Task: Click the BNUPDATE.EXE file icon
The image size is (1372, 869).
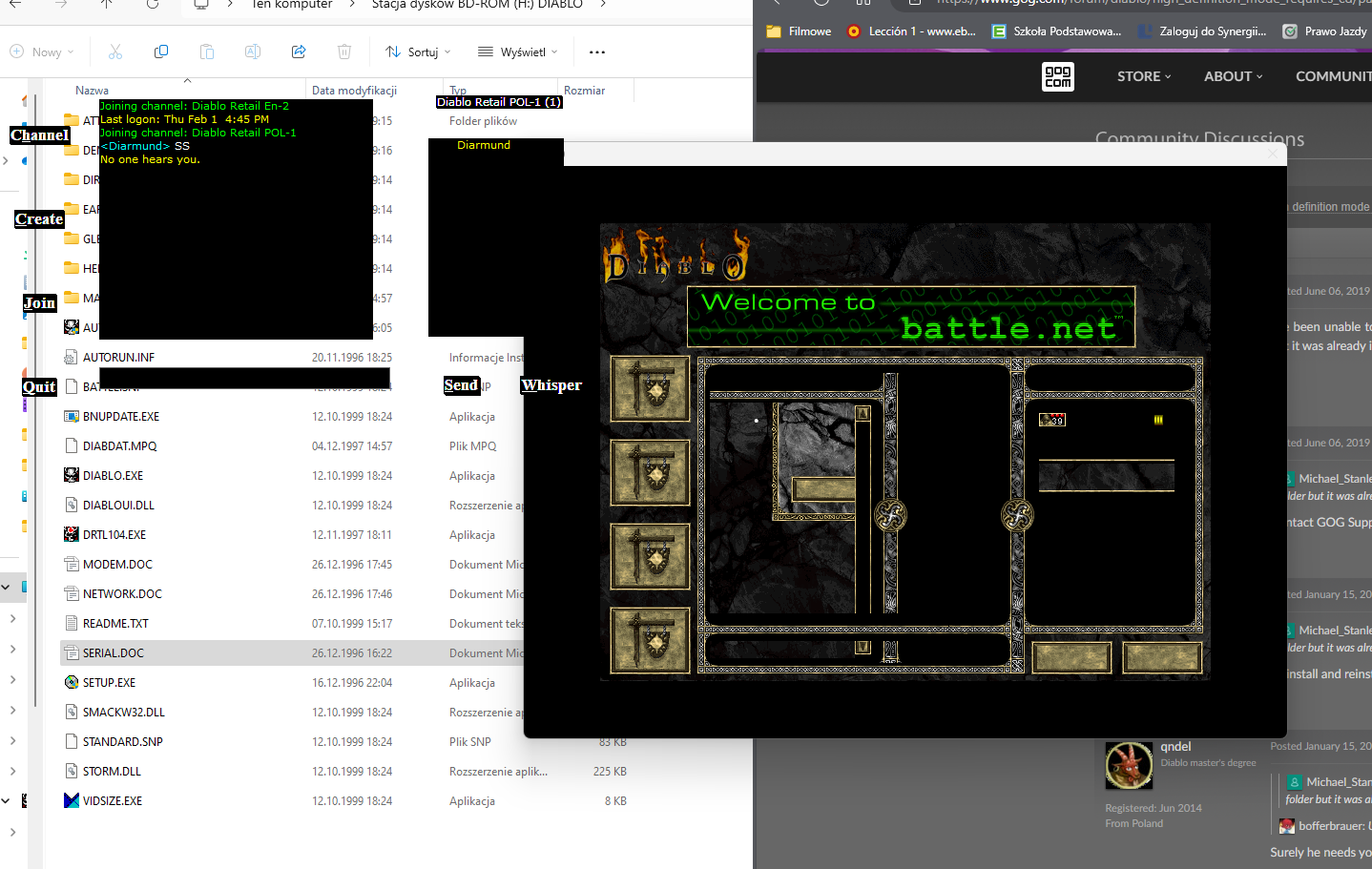Action: pos(71,416)
